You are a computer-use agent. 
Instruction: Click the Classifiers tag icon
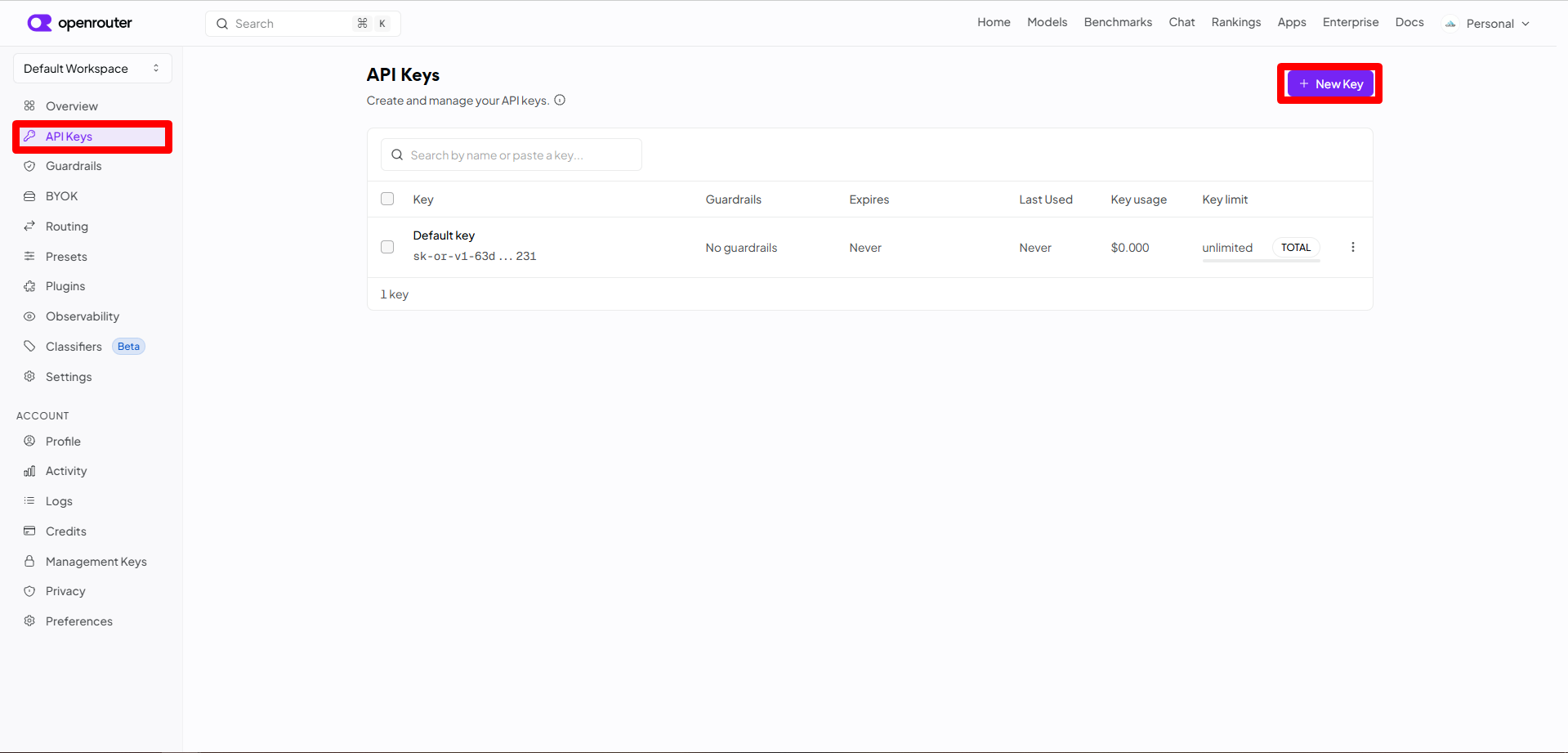pos(29,346)
